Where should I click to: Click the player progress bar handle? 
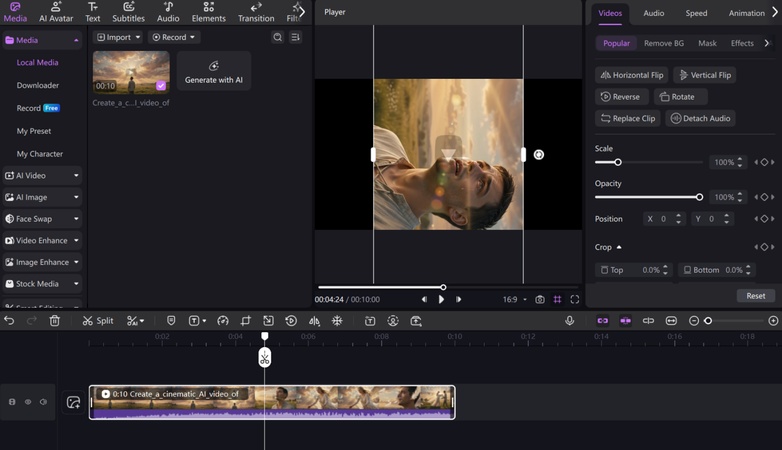pos(443,287)
